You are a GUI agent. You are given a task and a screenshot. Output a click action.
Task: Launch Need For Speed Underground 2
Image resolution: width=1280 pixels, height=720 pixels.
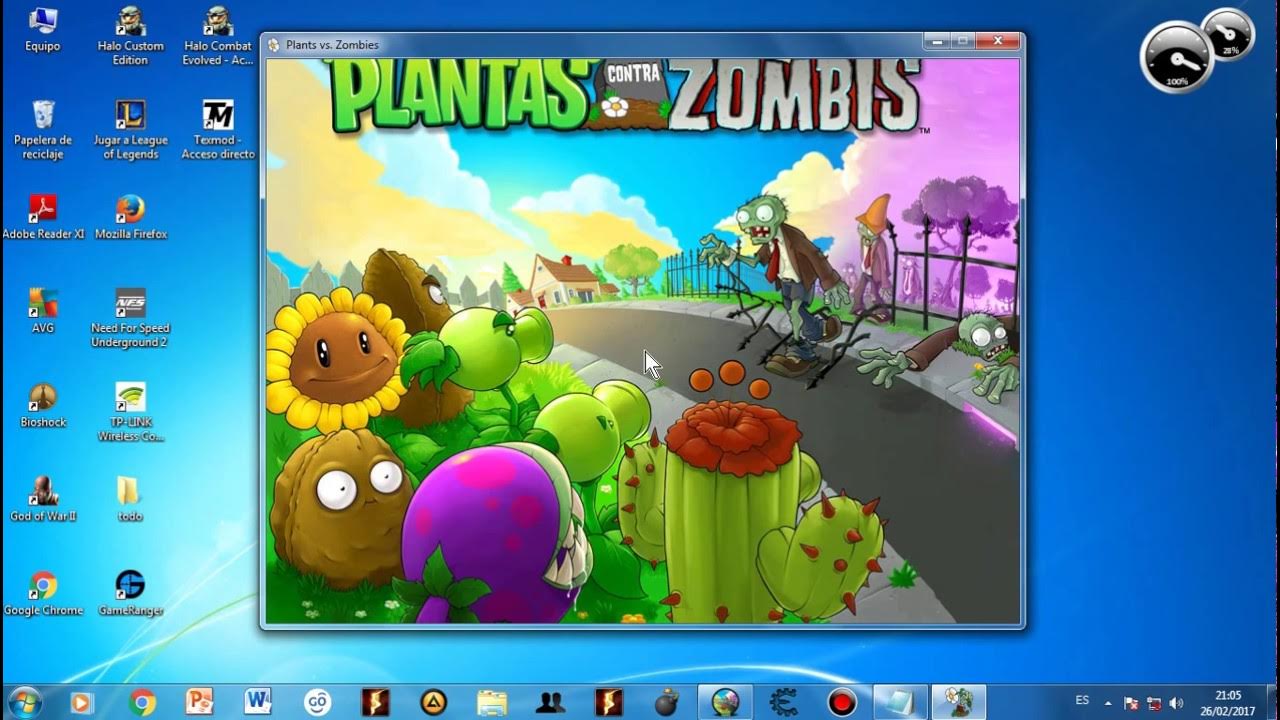tap(131, 319)
